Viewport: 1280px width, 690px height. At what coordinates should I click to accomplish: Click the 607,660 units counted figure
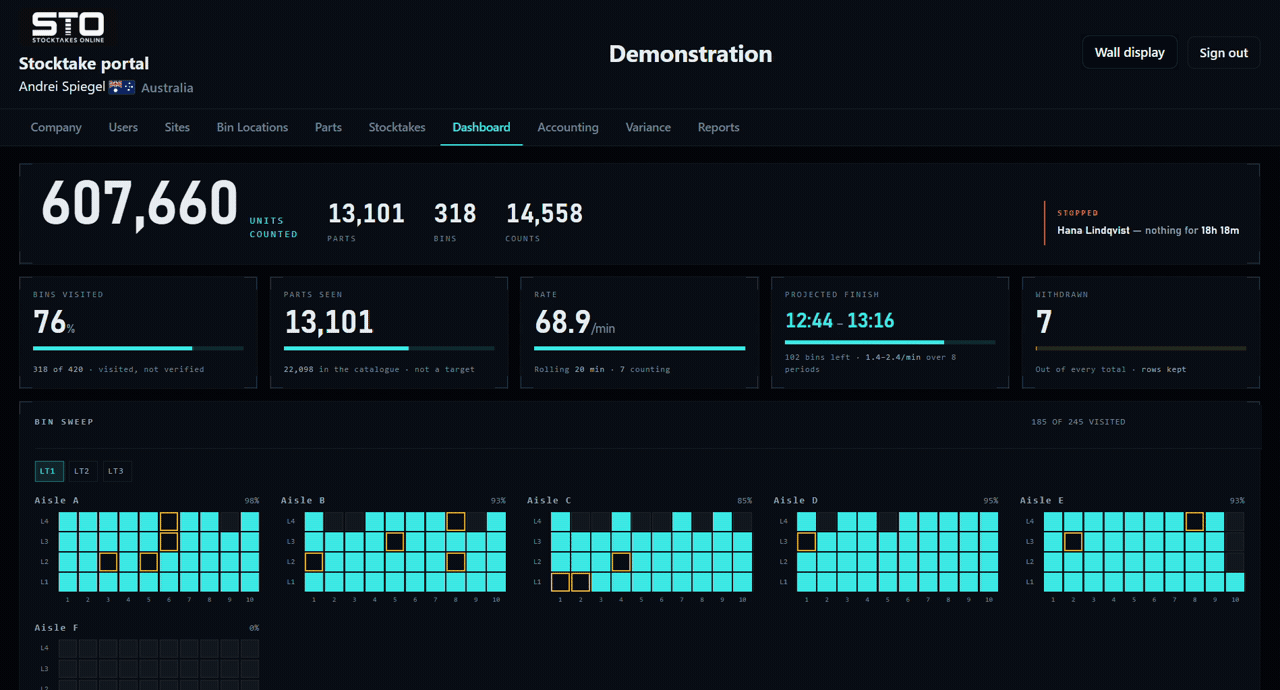(139, 204)
